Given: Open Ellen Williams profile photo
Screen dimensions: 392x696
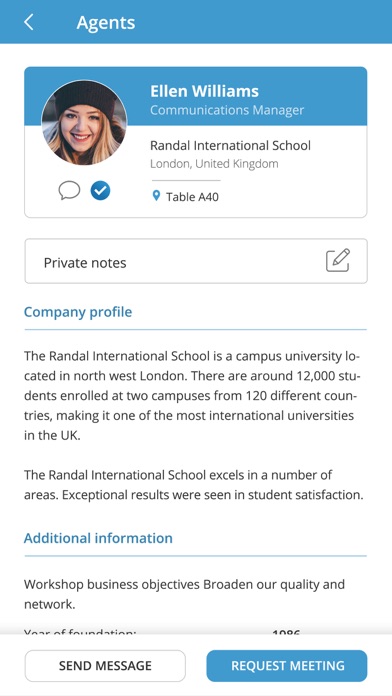Looking at the screenshot, I should coord(84,123).
